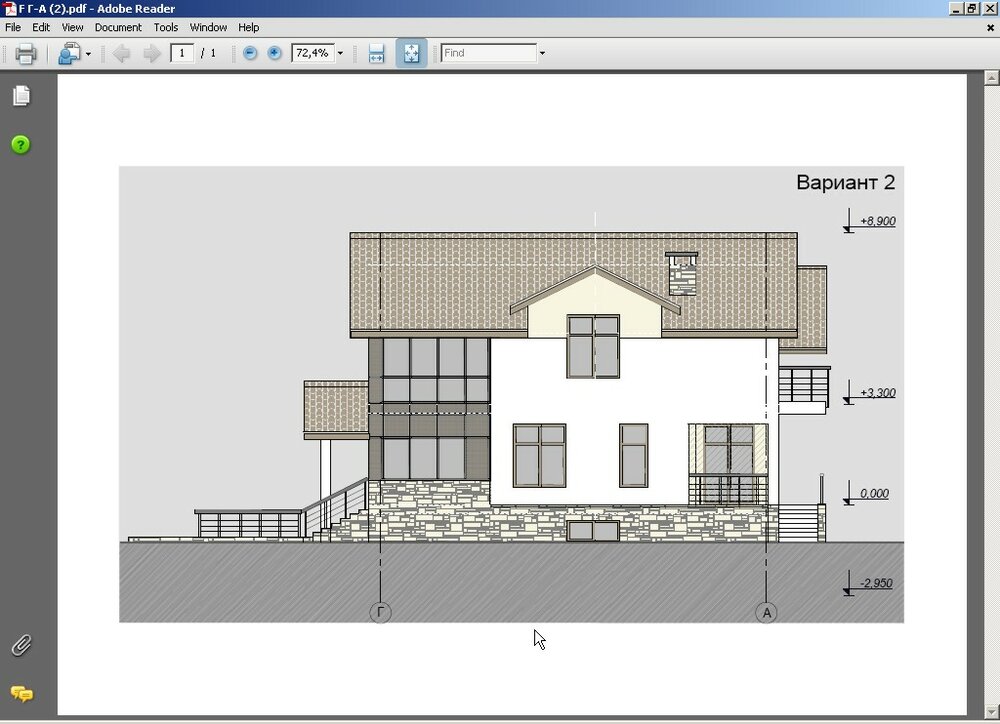Image resolution: width=1000 pixels, height=724 pixels.
Task: Open the zoom percentage dropdown
Action: pos(340,53)
